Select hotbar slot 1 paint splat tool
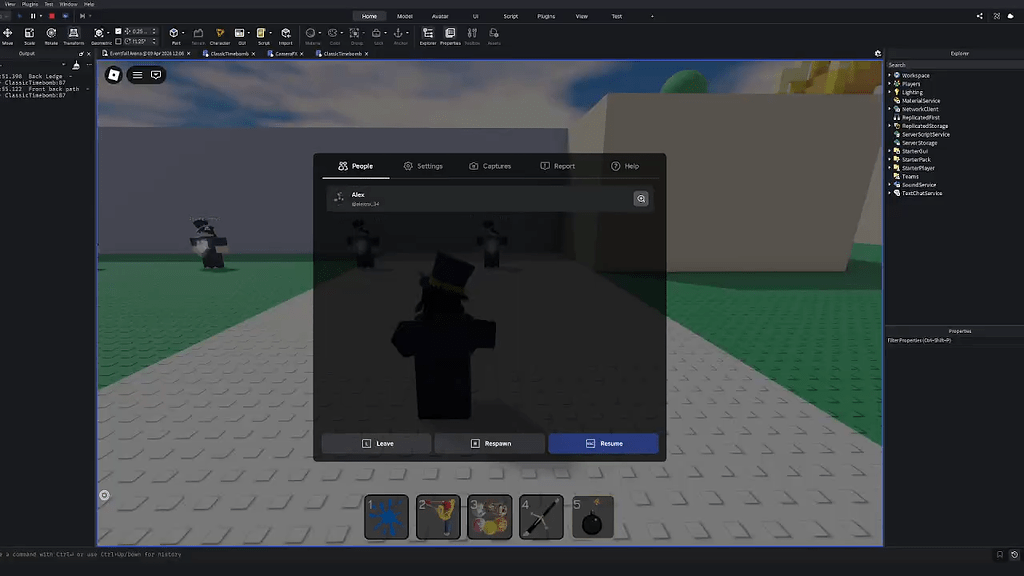This screenshot has height=576, width=1024. click(387, 517)
